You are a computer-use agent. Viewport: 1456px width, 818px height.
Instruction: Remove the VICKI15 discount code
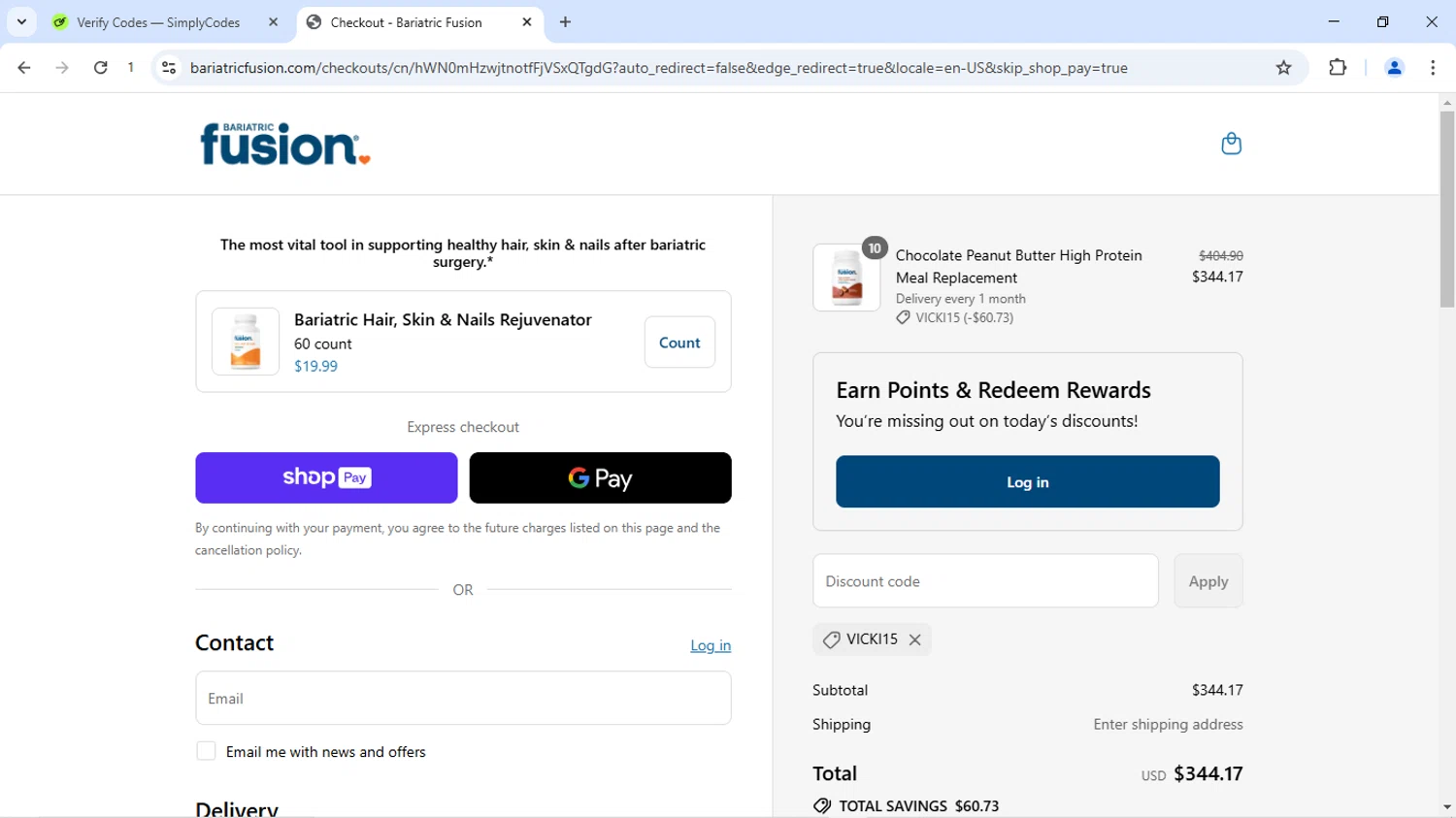pyautogui.click(x=914, y=639)
